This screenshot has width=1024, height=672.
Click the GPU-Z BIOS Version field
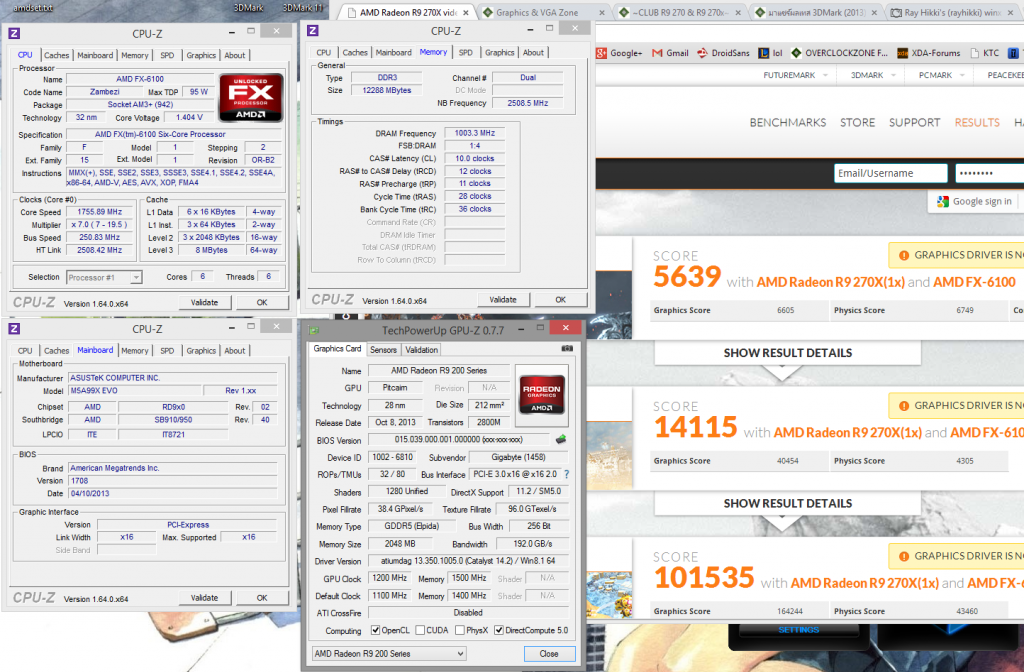click(x=458, y=440)
